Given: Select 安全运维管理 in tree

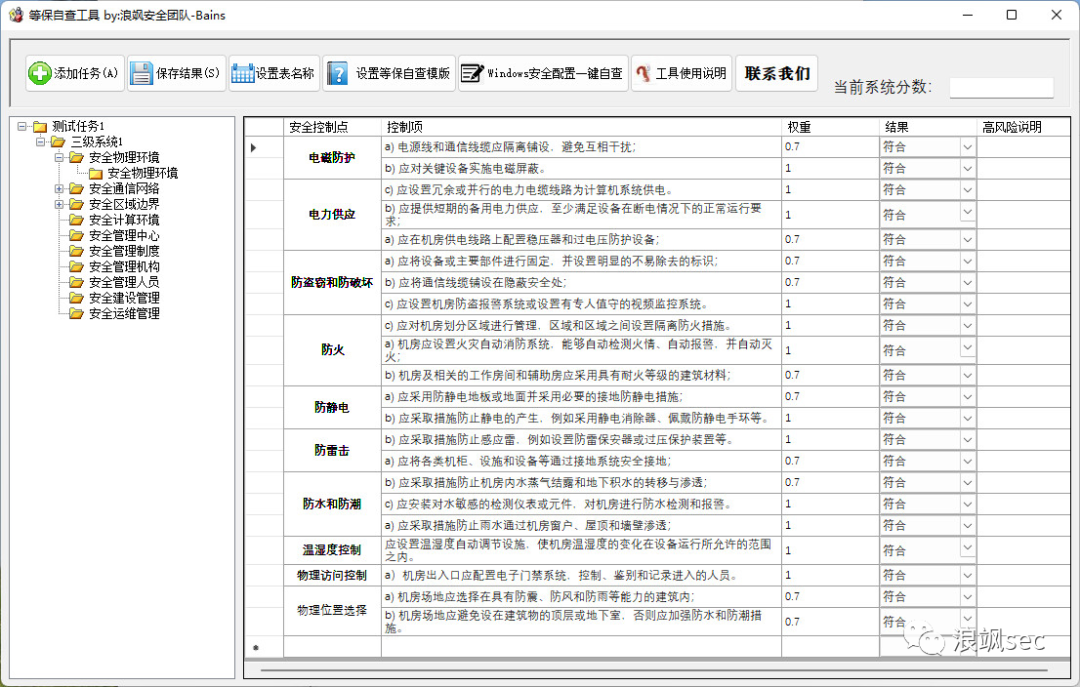Looking at the screenshot, I should click(124, 314).
